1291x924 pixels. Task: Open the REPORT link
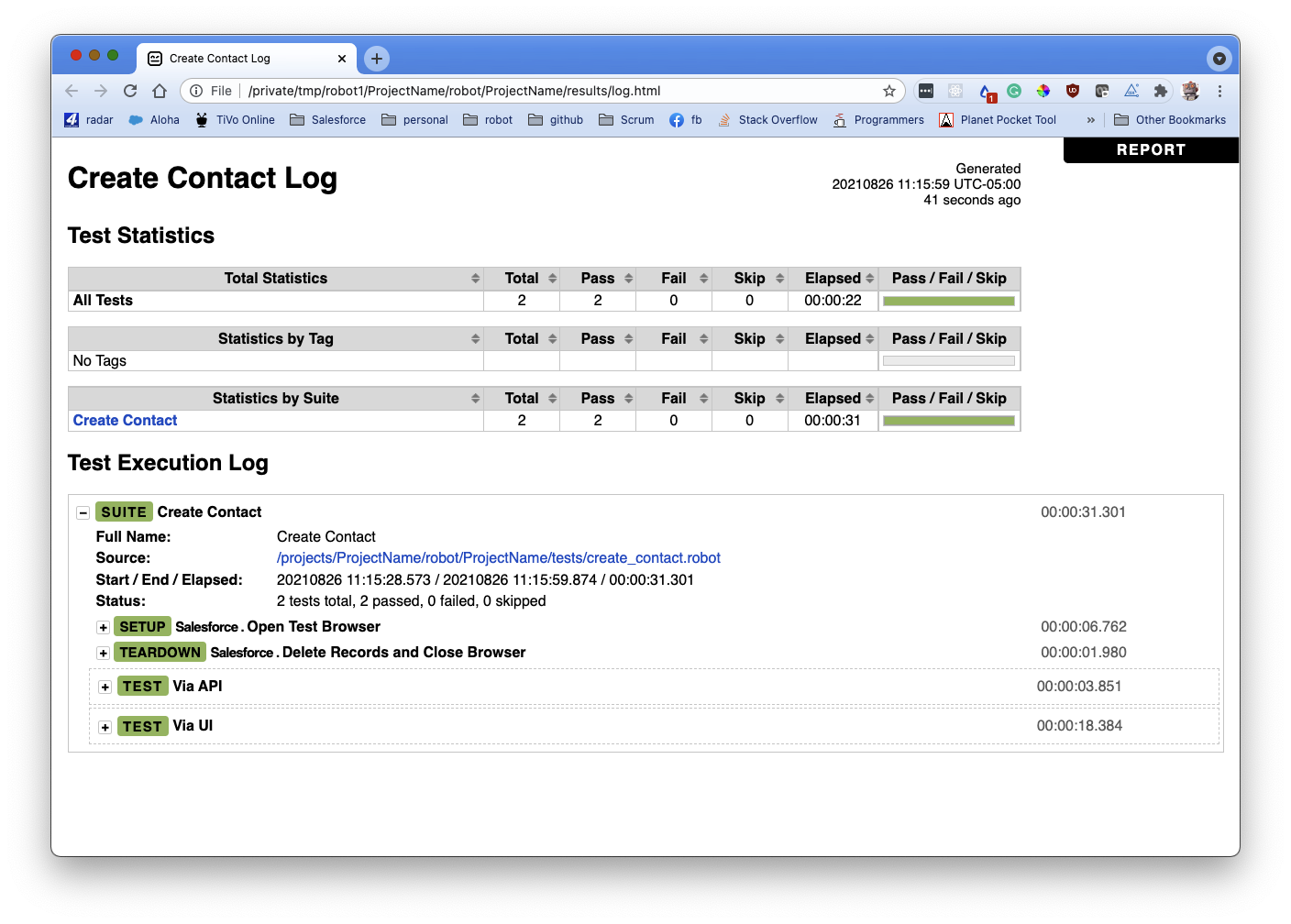1151,150
